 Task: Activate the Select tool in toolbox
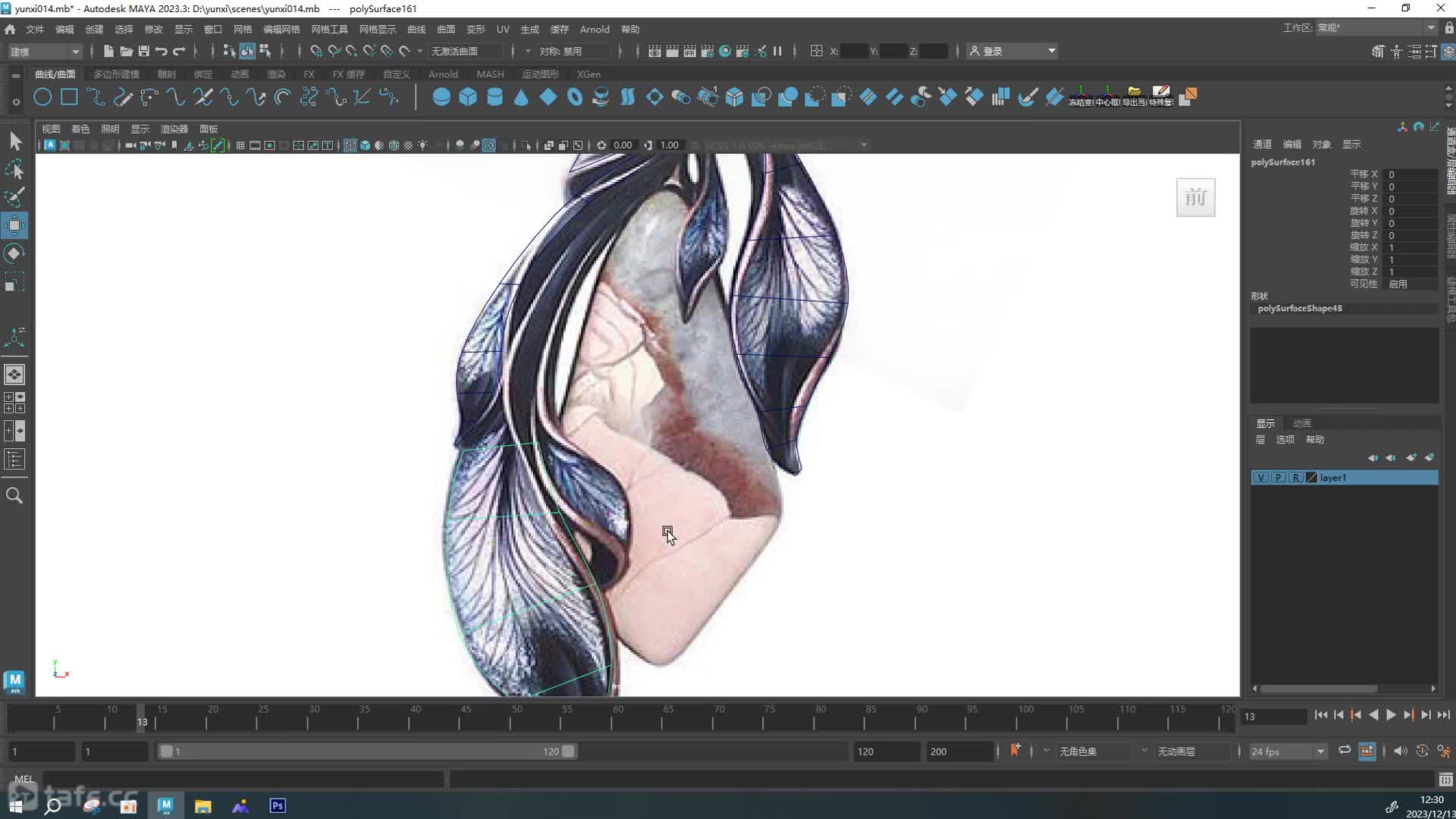pyautogui.click(x=14, y=141)
